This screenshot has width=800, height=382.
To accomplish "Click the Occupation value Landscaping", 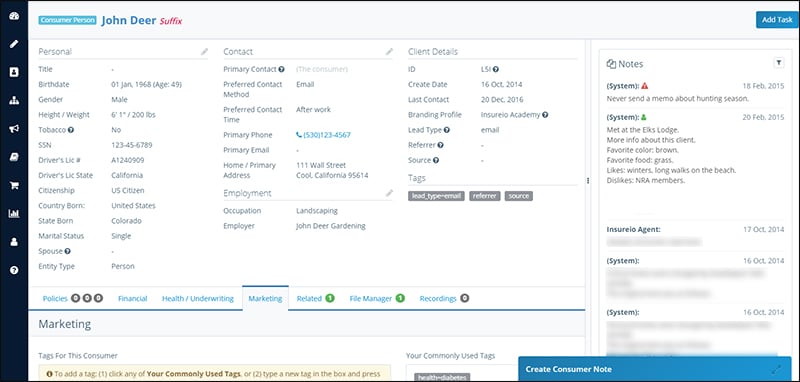I will pos(317,211).
